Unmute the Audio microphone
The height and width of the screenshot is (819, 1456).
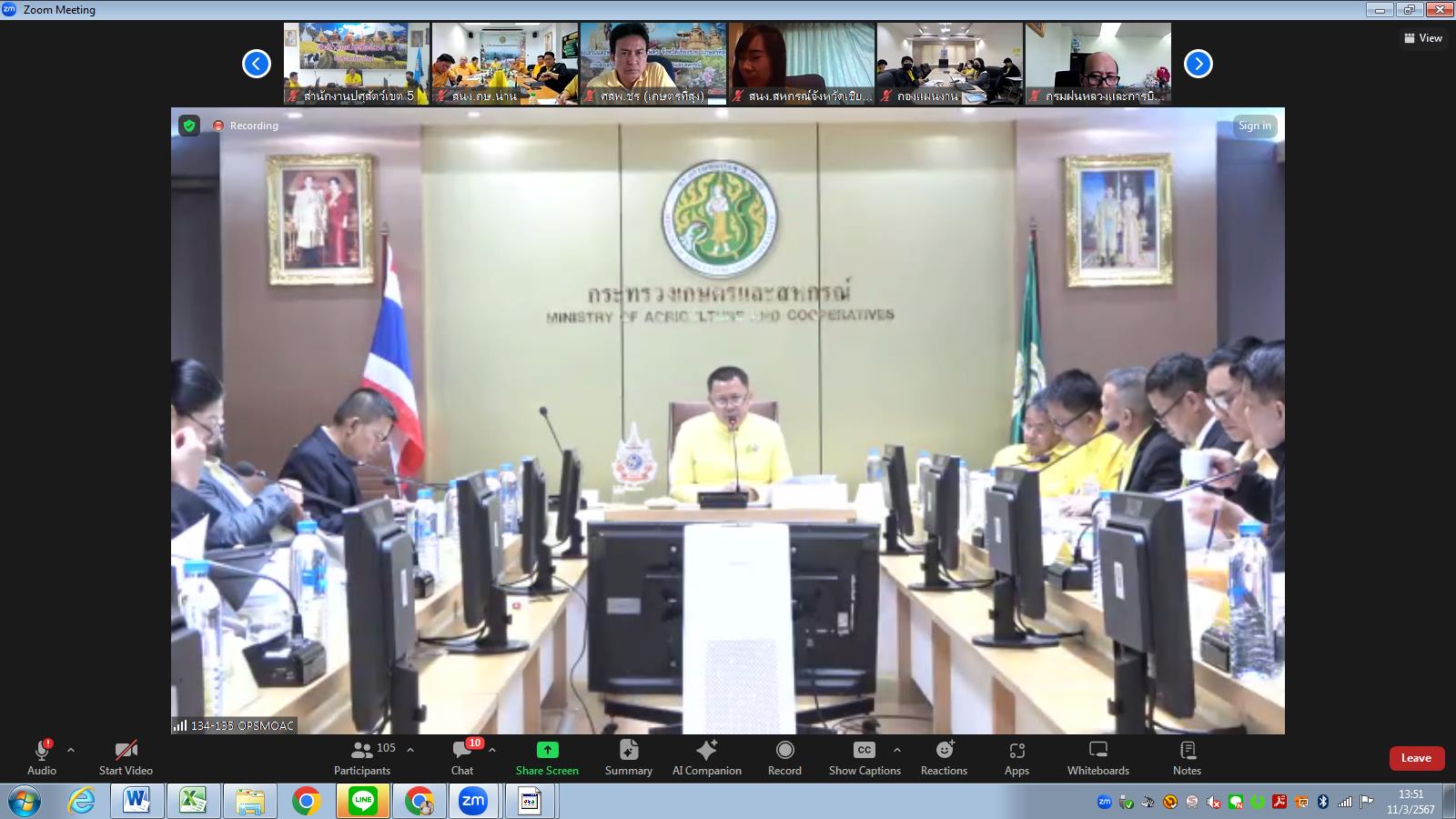(42, 757)
